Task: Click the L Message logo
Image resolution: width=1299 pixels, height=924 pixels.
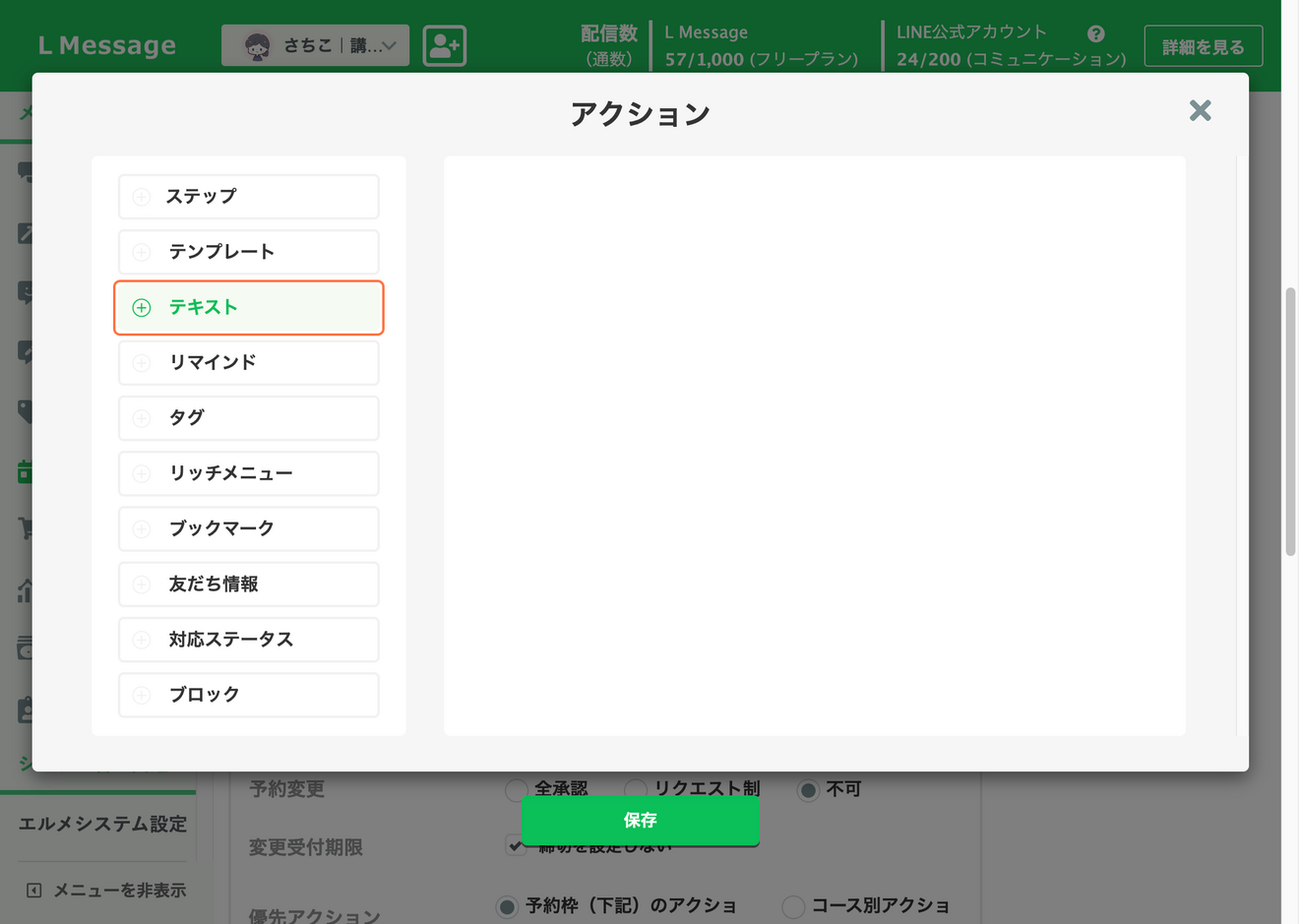Action: click(x=105, y=44)
